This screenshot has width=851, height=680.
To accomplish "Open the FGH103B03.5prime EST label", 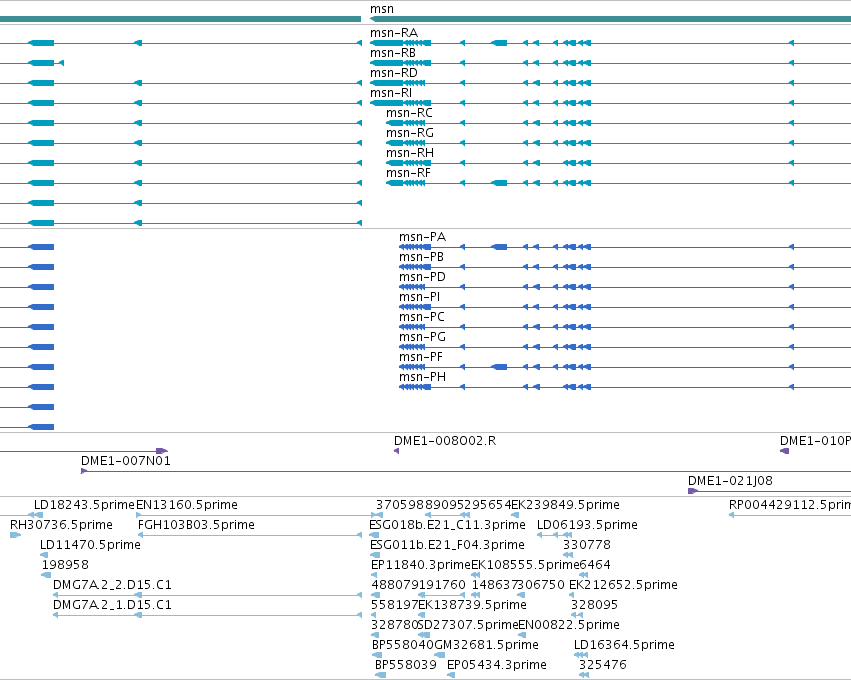I will coord(196,525).
